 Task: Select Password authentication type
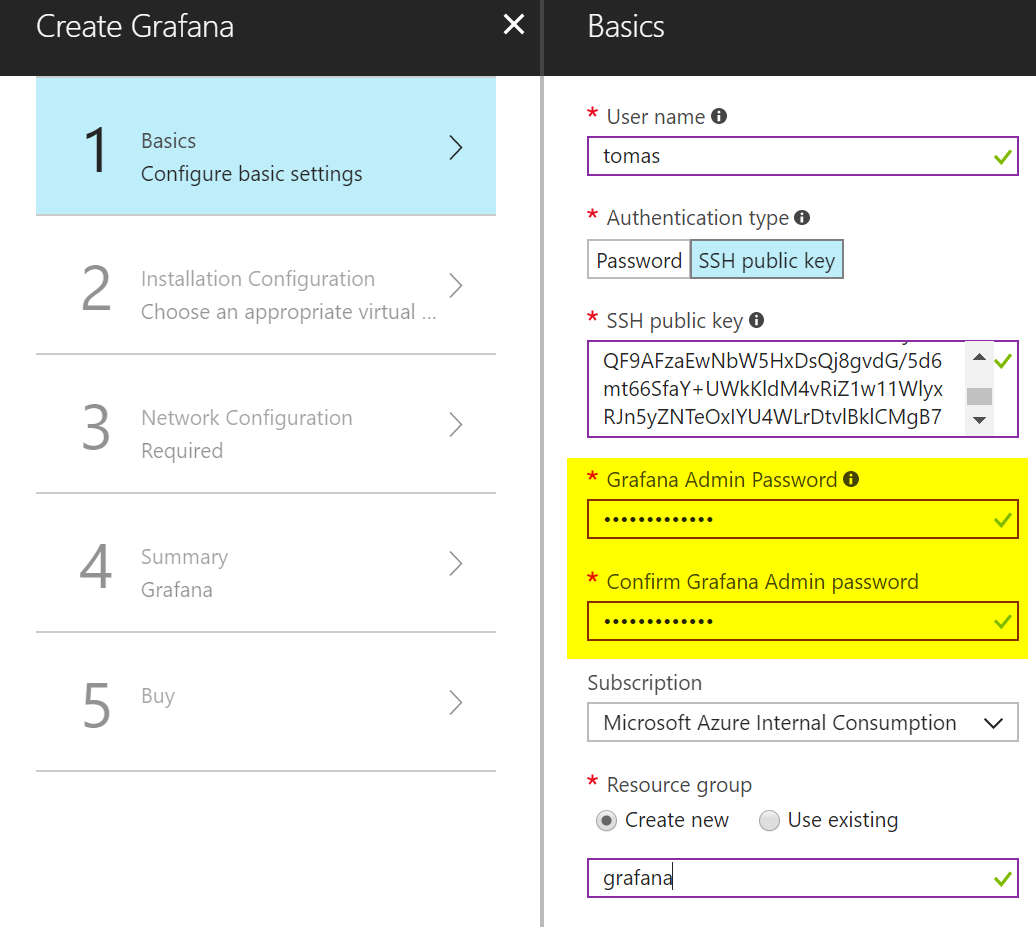pyautogui.click(x=639, y=260)
